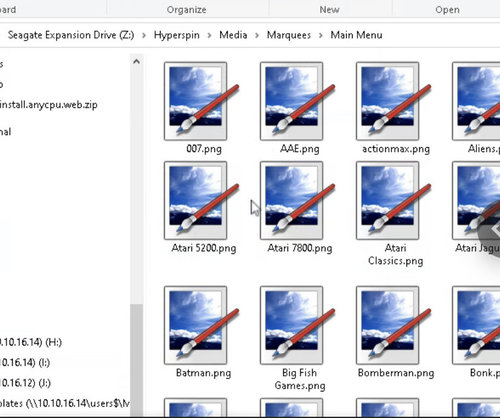Click the Atari 5200.png file name
The width and height of the screenshot is (500, 418).
click(x=204, y=248)
